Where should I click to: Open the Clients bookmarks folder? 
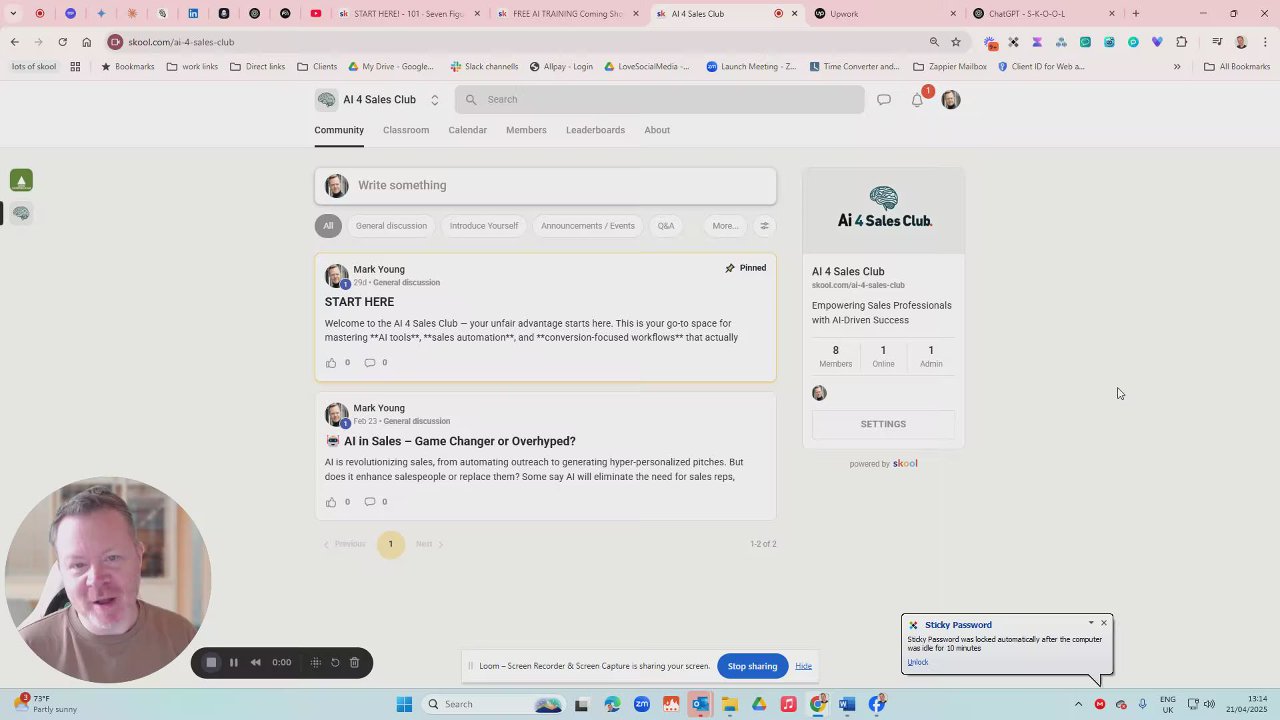tap(317, 67)
